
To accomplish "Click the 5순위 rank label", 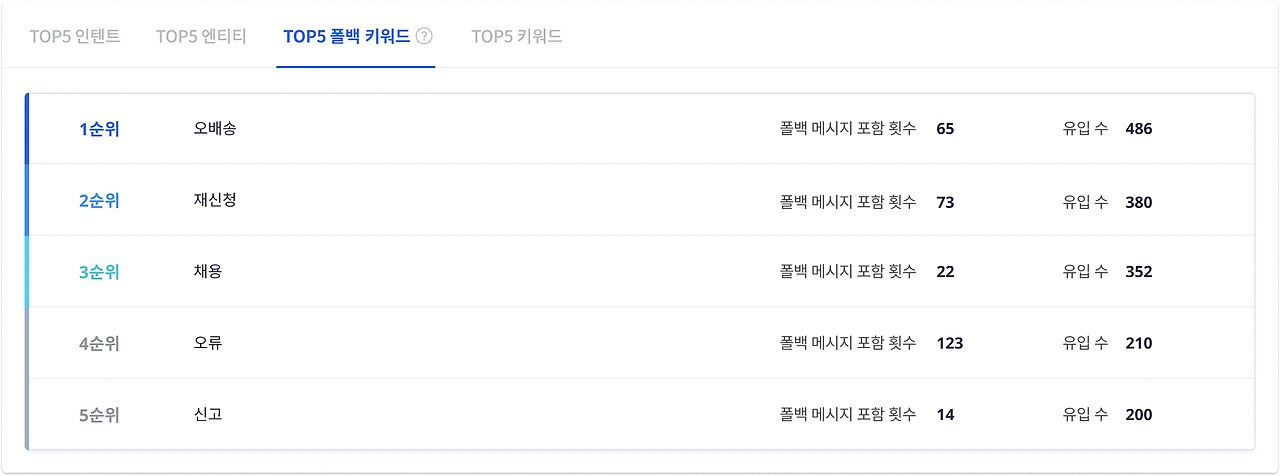I will [99, 415].
